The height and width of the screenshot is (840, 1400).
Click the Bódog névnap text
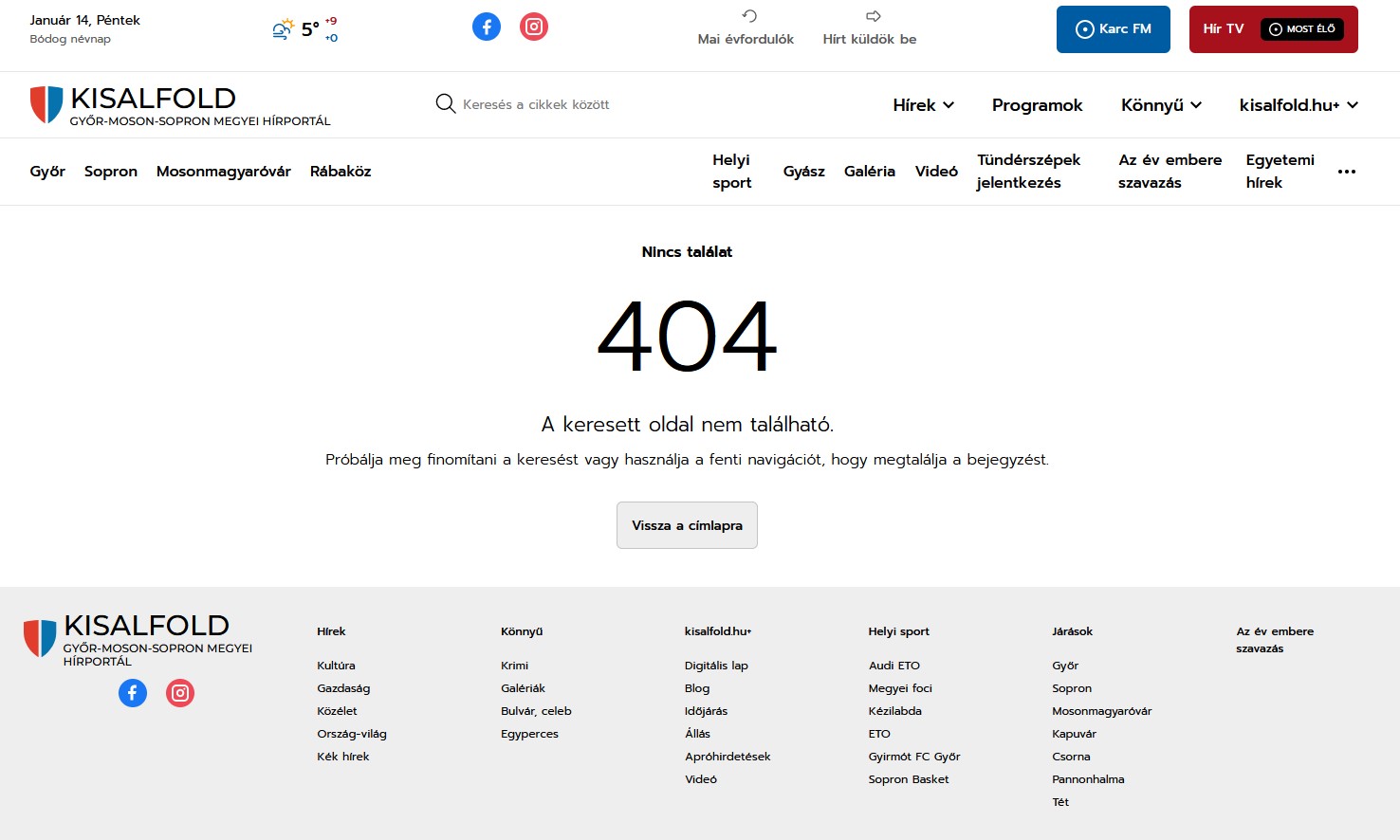[70, 39]
